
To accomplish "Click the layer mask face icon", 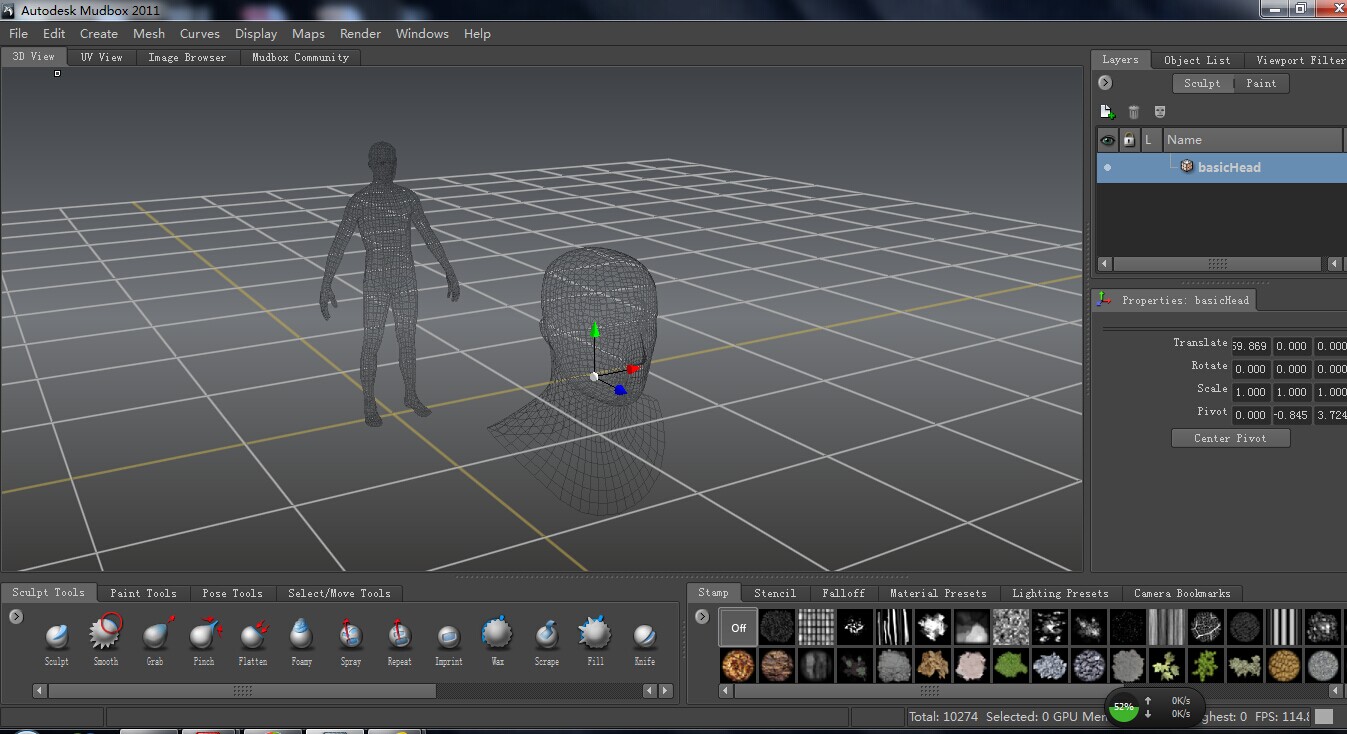I will click(1160, 112).
